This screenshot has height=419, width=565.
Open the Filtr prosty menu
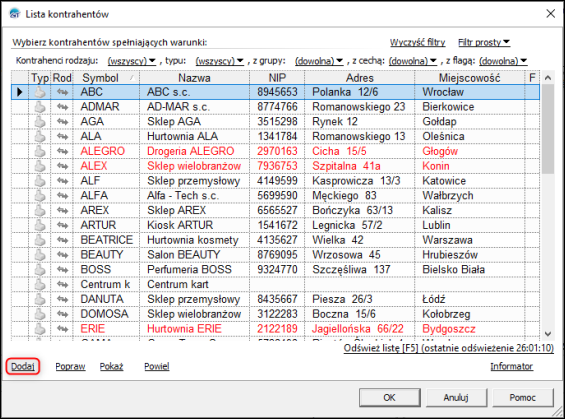point(484,43)
